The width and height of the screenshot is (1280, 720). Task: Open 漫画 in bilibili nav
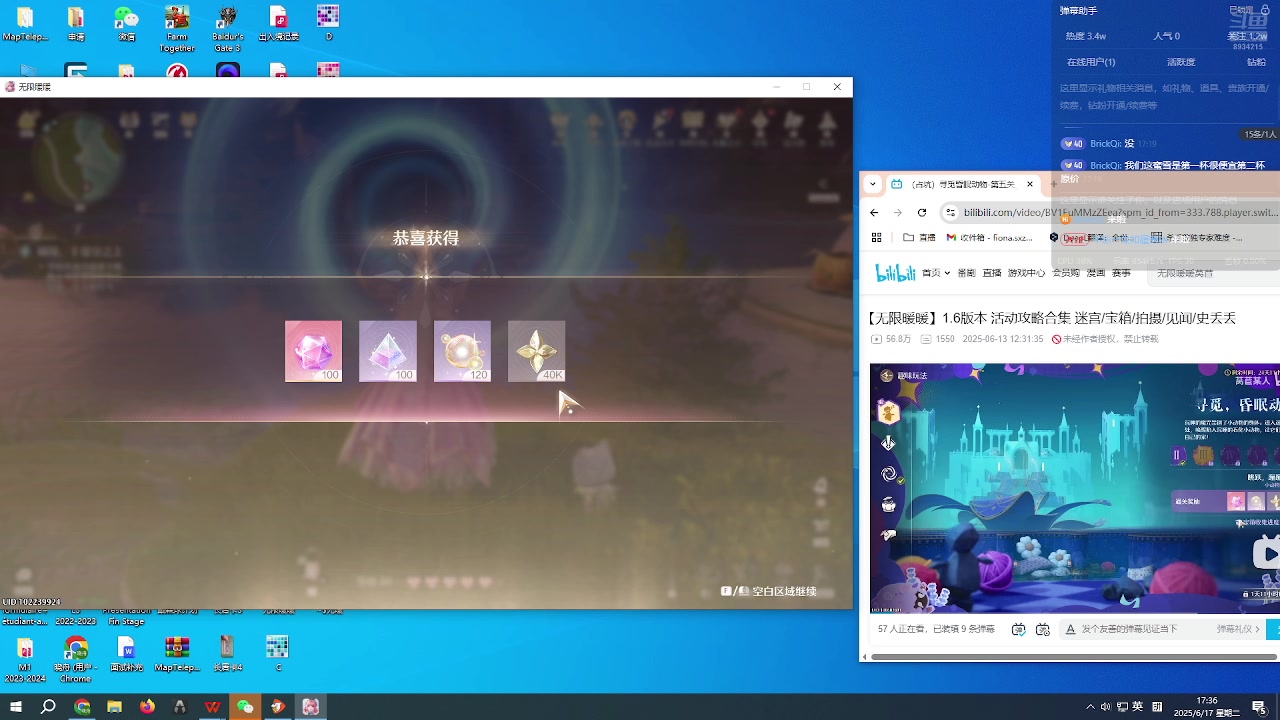pyautogui.click(x=1095, y=273)
